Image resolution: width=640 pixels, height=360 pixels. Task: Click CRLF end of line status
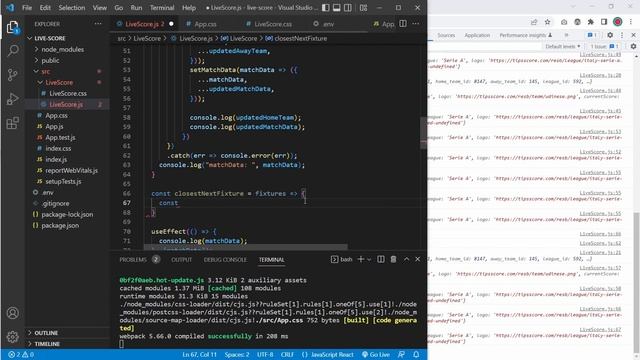click(287, 355)
